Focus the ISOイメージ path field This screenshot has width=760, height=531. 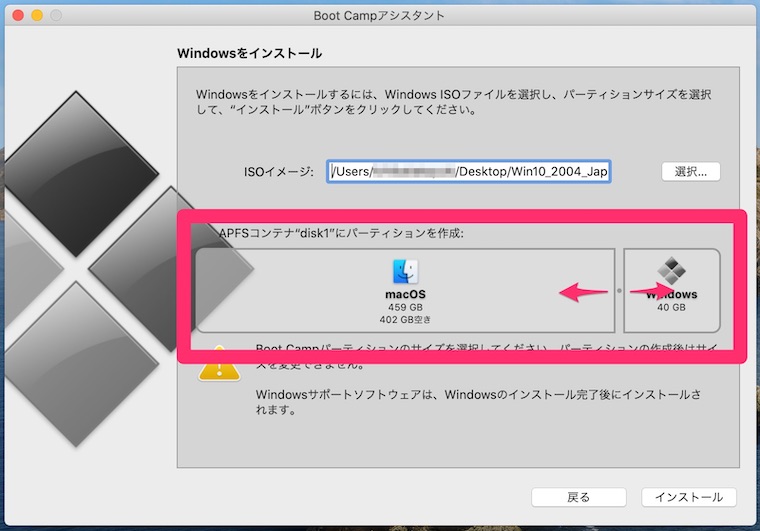(x=469, y=172)
